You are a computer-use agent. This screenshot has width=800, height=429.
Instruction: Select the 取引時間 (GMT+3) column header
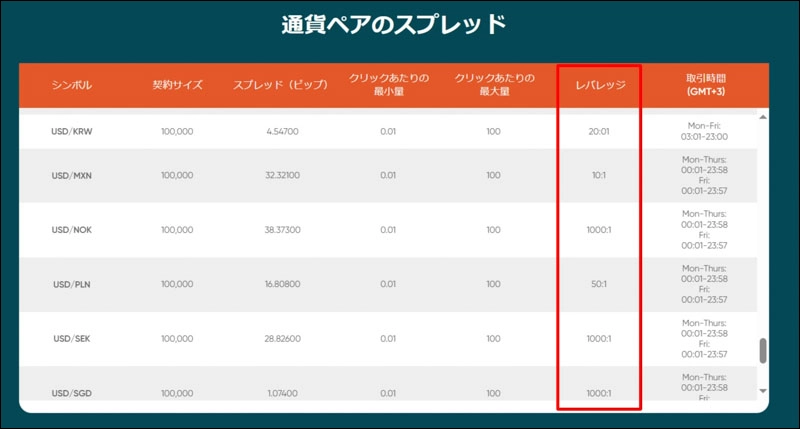click(705, 85)
